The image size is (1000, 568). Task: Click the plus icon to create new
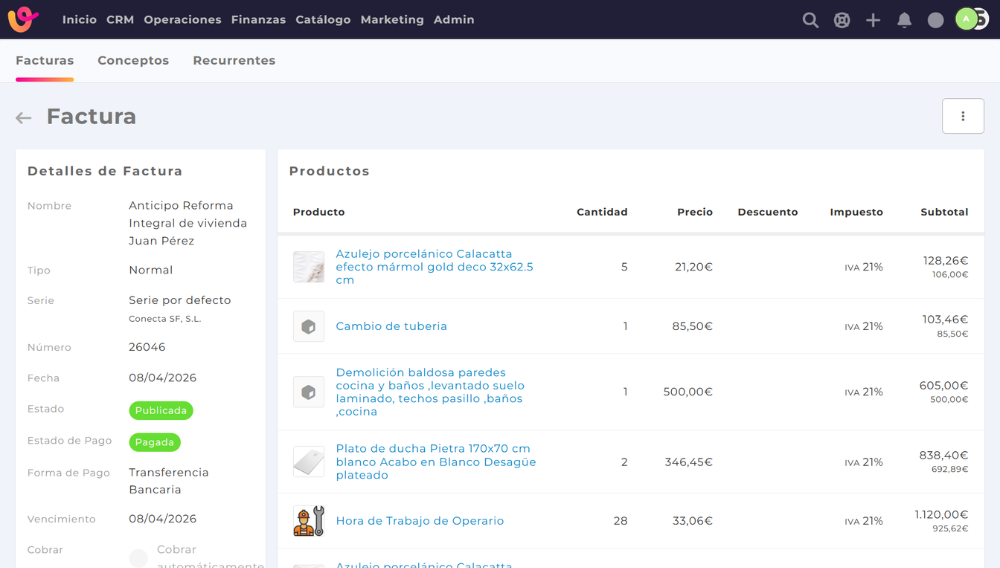(873, 20)
